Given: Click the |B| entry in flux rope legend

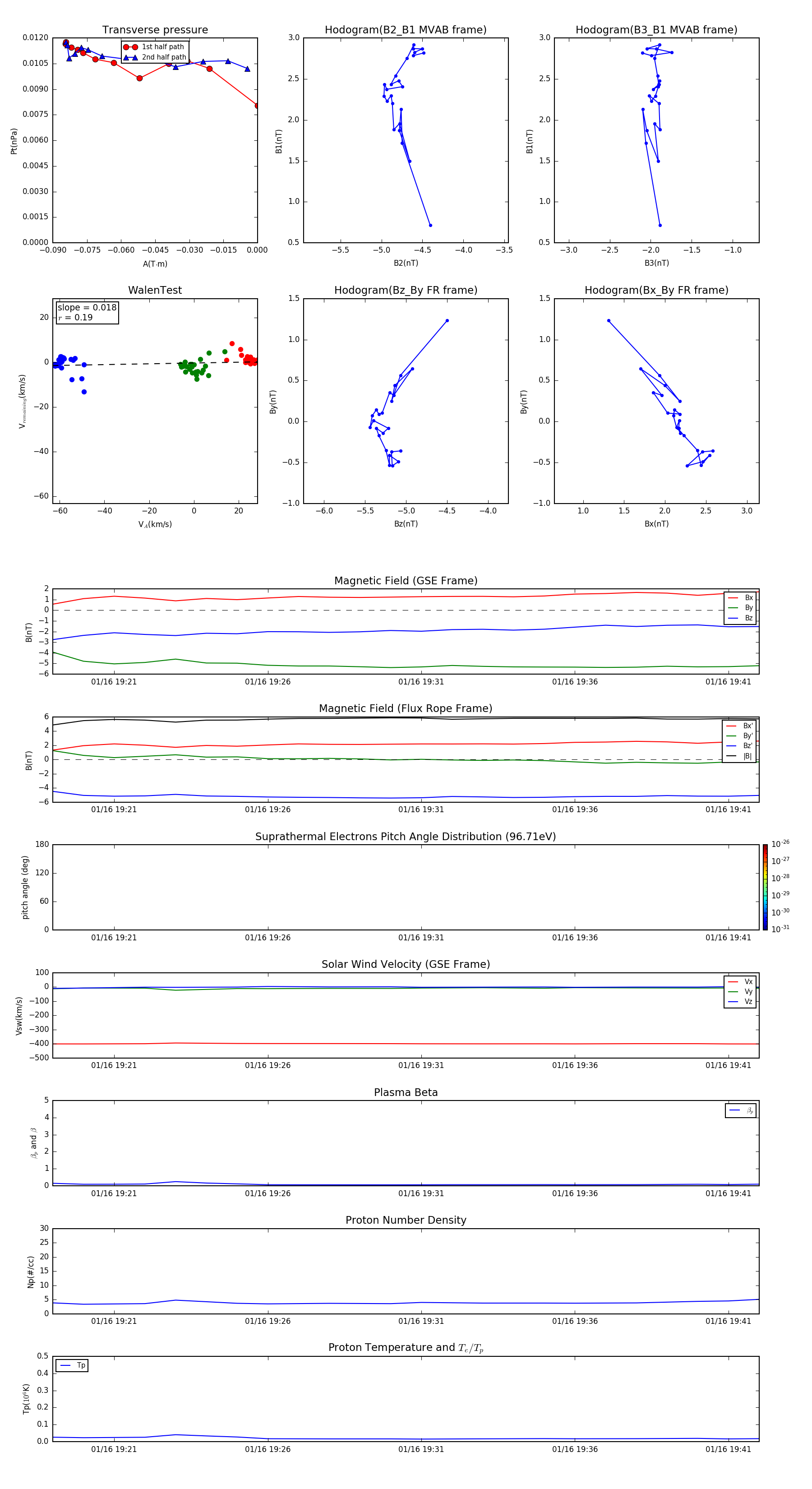Looking at the screenshot, I should tap(739, 756).
